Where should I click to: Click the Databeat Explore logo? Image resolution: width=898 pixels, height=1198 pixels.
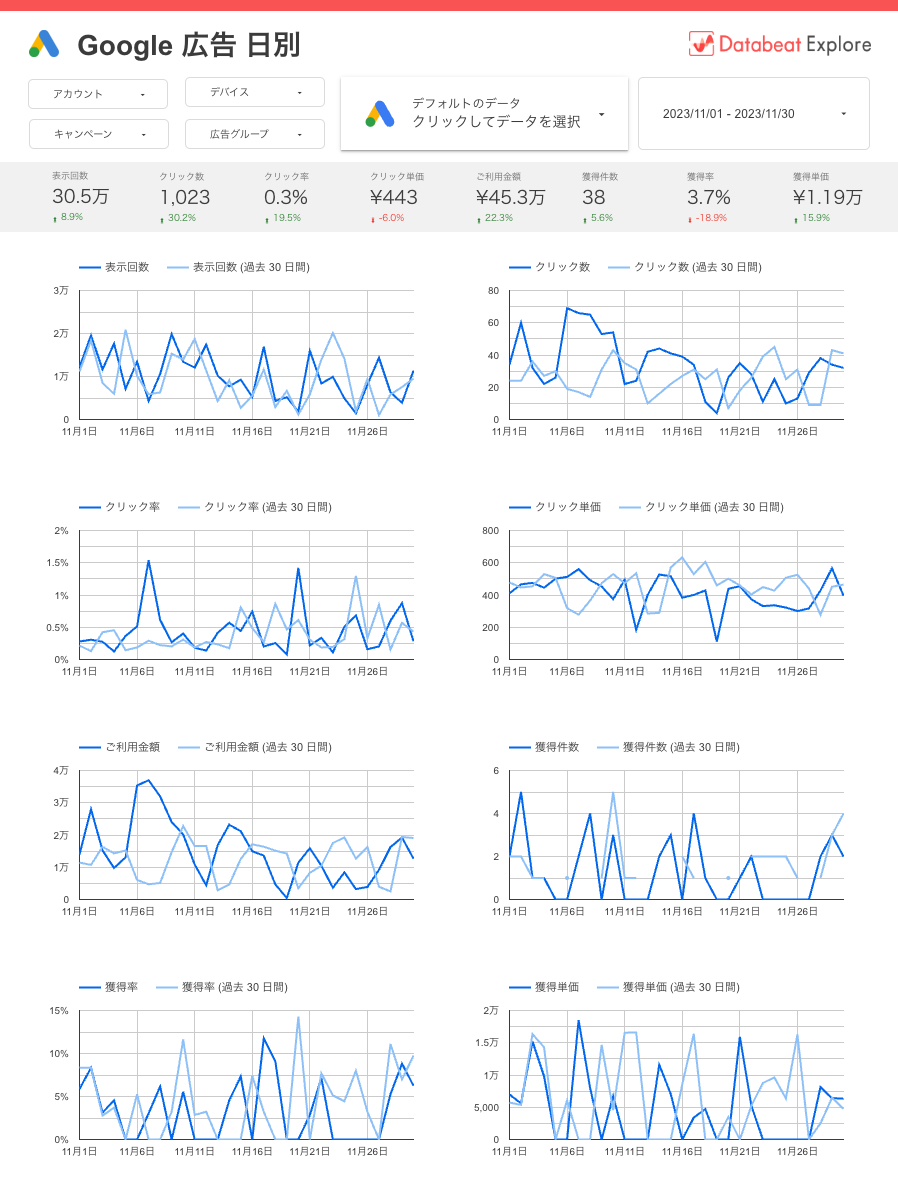pos(779,44)
